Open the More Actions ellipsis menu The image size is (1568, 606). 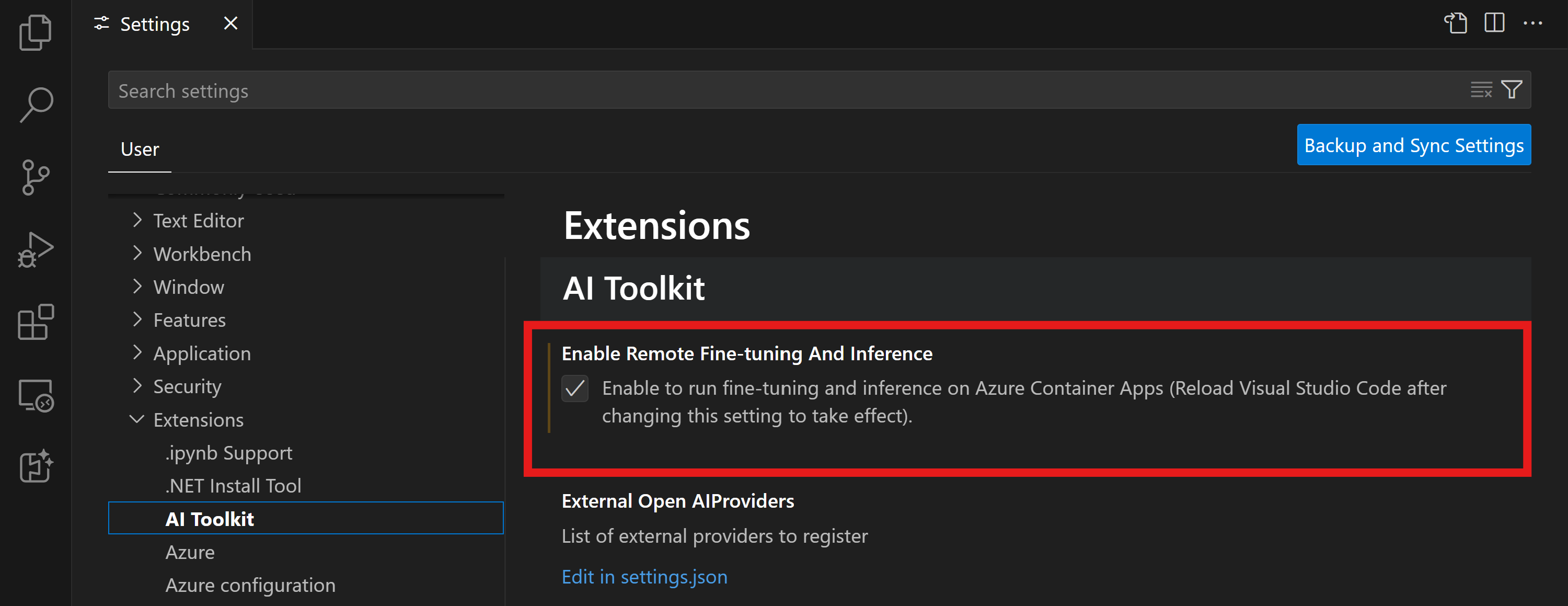(x=1534, y=23)
